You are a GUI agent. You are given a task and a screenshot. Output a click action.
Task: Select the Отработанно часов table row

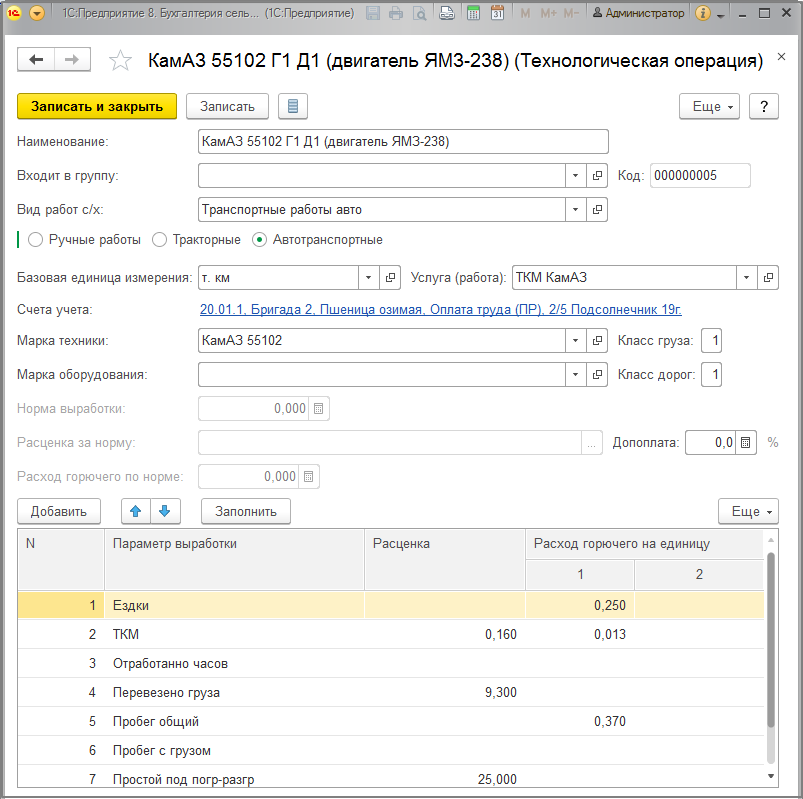pyautogui.click(x=391, y=663)
